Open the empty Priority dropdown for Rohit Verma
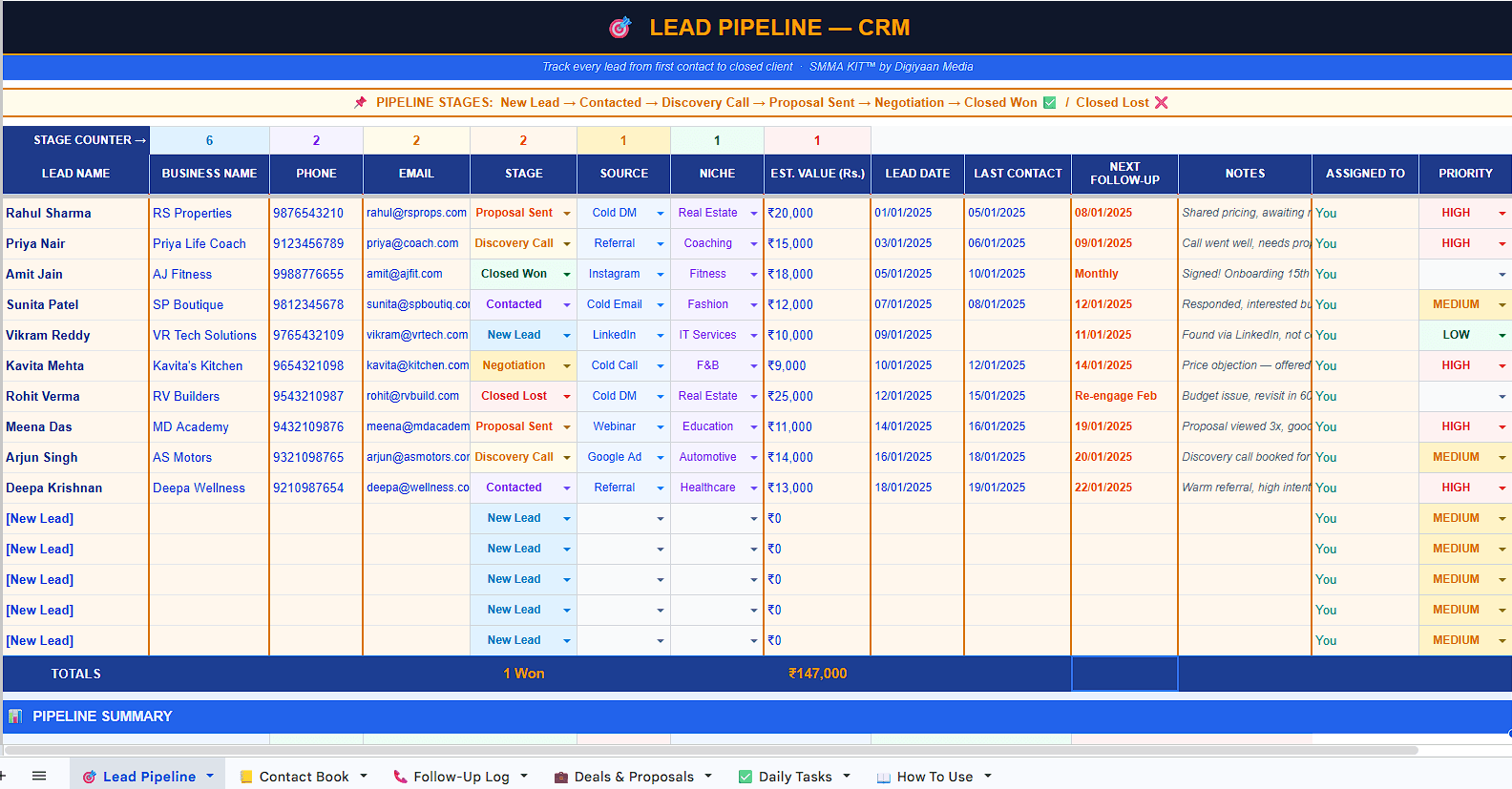Screen dimensions: 1512x789 coord(1502,396)
